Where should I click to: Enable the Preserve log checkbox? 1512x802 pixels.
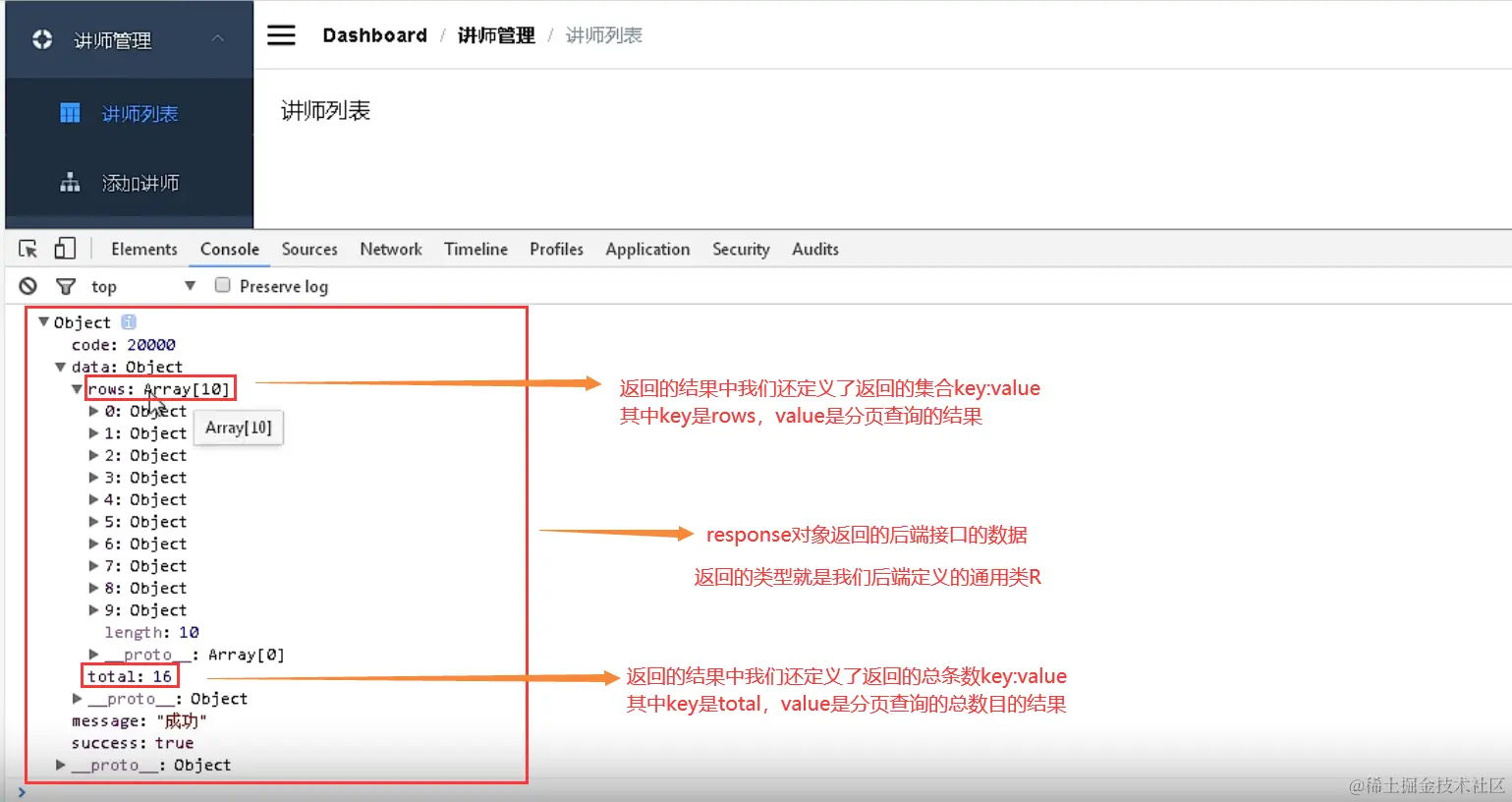223,285
